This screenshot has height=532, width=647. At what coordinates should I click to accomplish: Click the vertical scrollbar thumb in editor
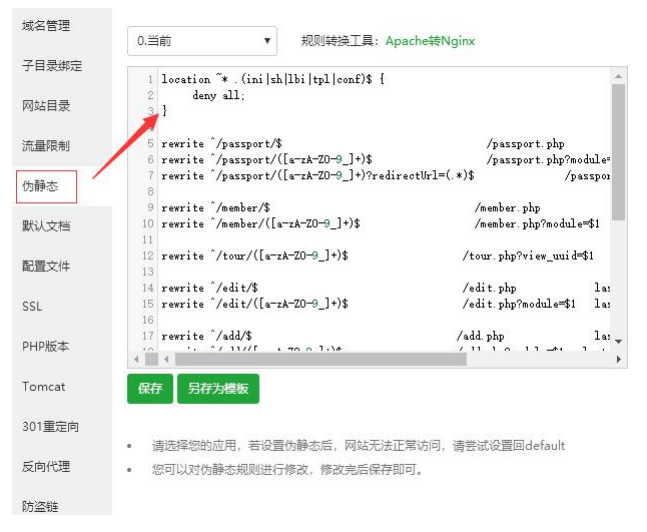pyautogui.click(x=618, y=153)
